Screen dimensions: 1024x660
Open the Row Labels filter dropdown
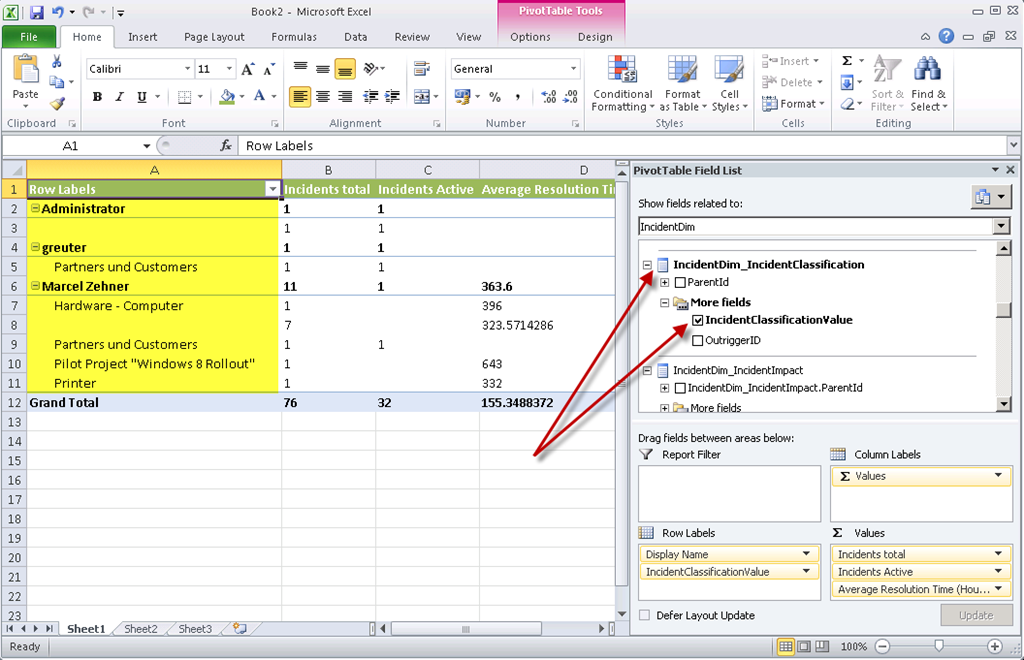coord(272,189)
